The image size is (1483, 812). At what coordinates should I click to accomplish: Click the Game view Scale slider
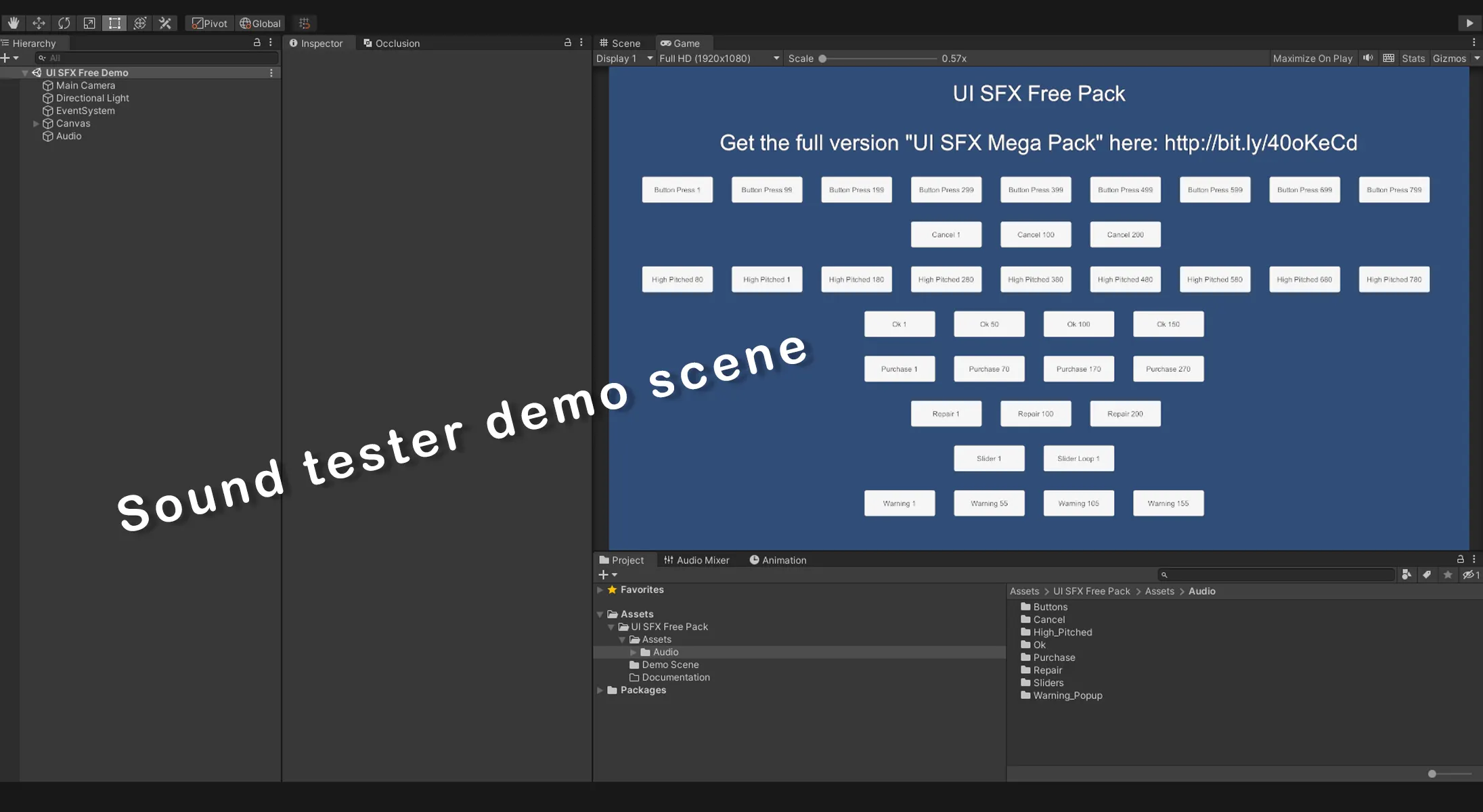click(879, 58)
